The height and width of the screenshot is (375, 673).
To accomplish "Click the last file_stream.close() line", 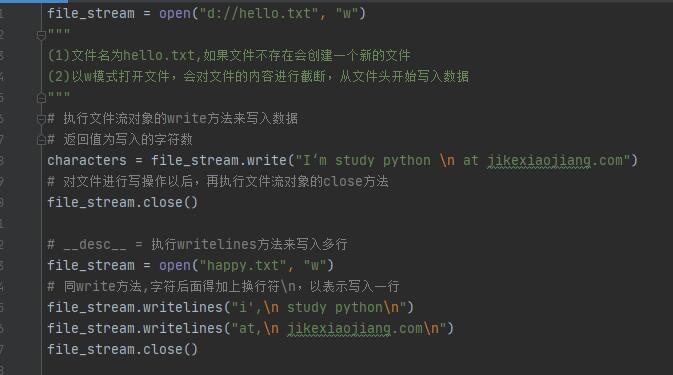I will (x=123, y=350).
